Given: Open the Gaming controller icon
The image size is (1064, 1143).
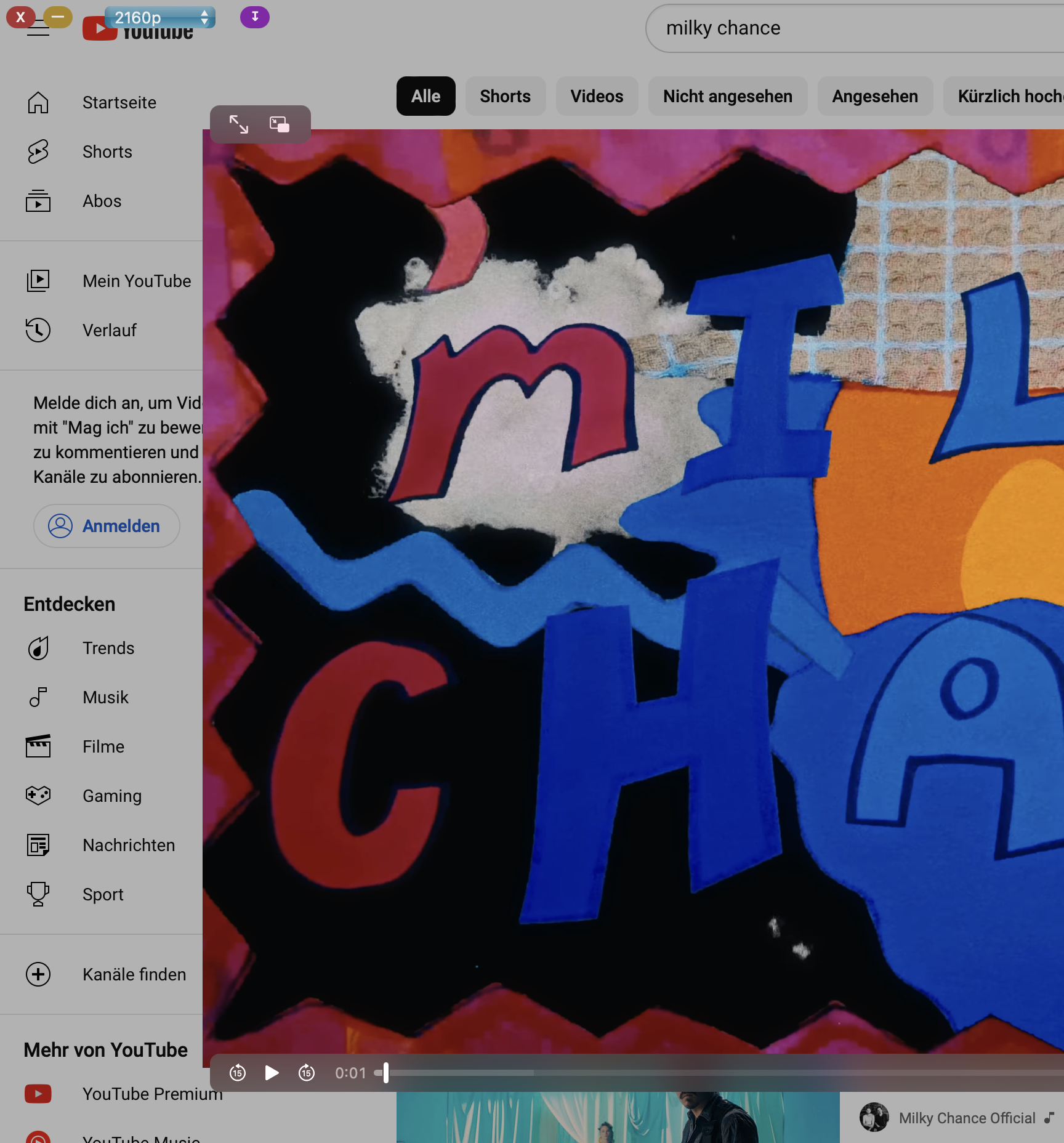Looking at the screenshot, I should [38, 796].
